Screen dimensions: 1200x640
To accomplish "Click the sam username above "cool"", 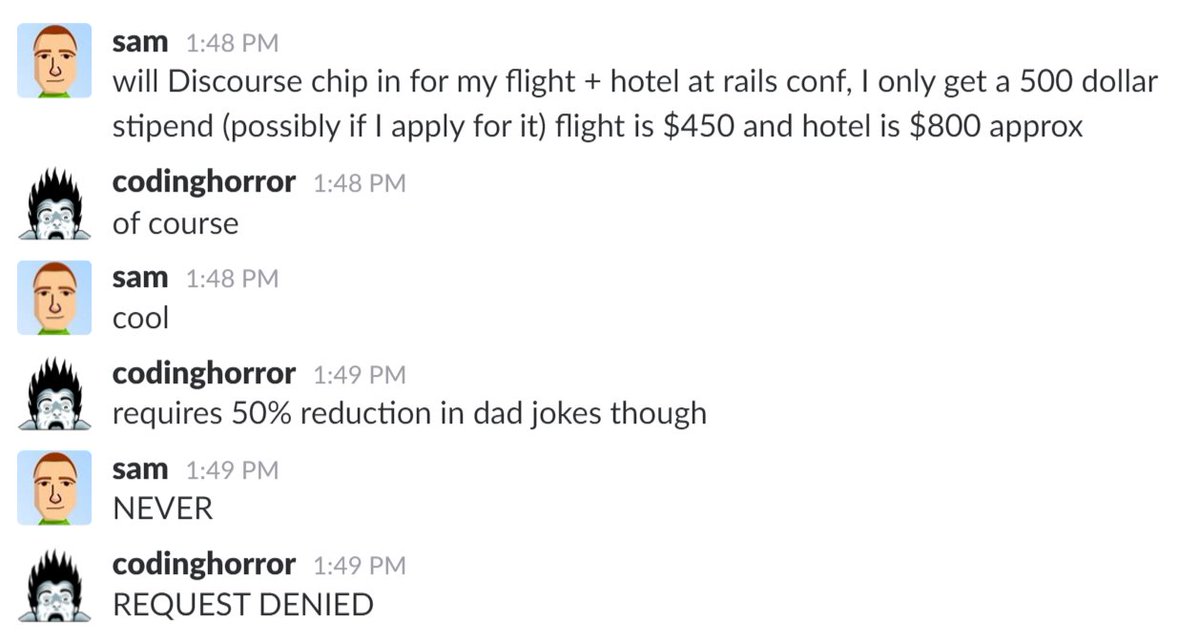I will (x=140, y=278).
